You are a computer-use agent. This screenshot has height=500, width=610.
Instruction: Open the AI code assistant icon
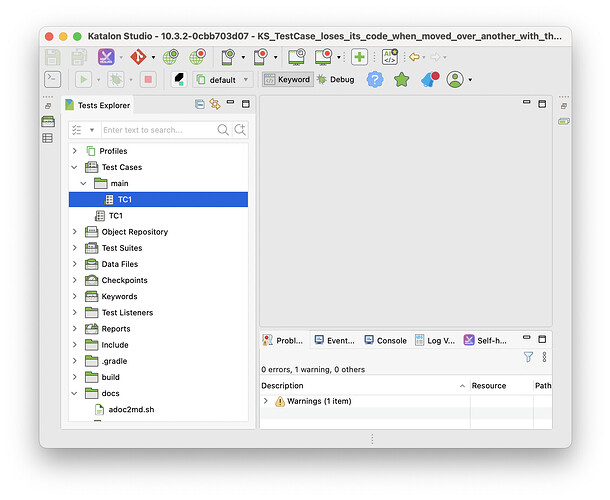(390, 57)
